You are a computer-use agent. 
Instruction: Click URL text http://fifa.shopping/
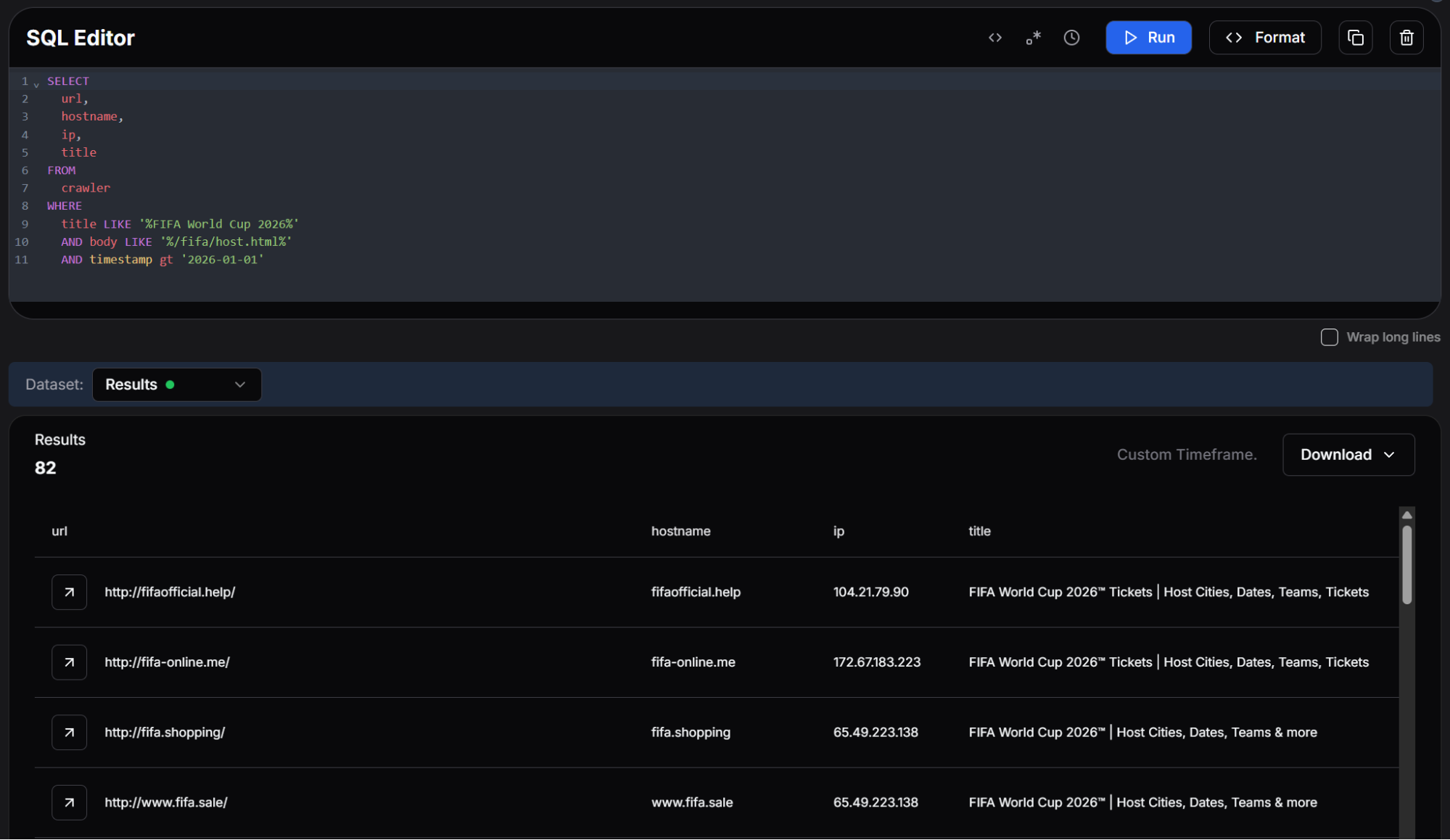pyautogui.click(x=165, y=733)
